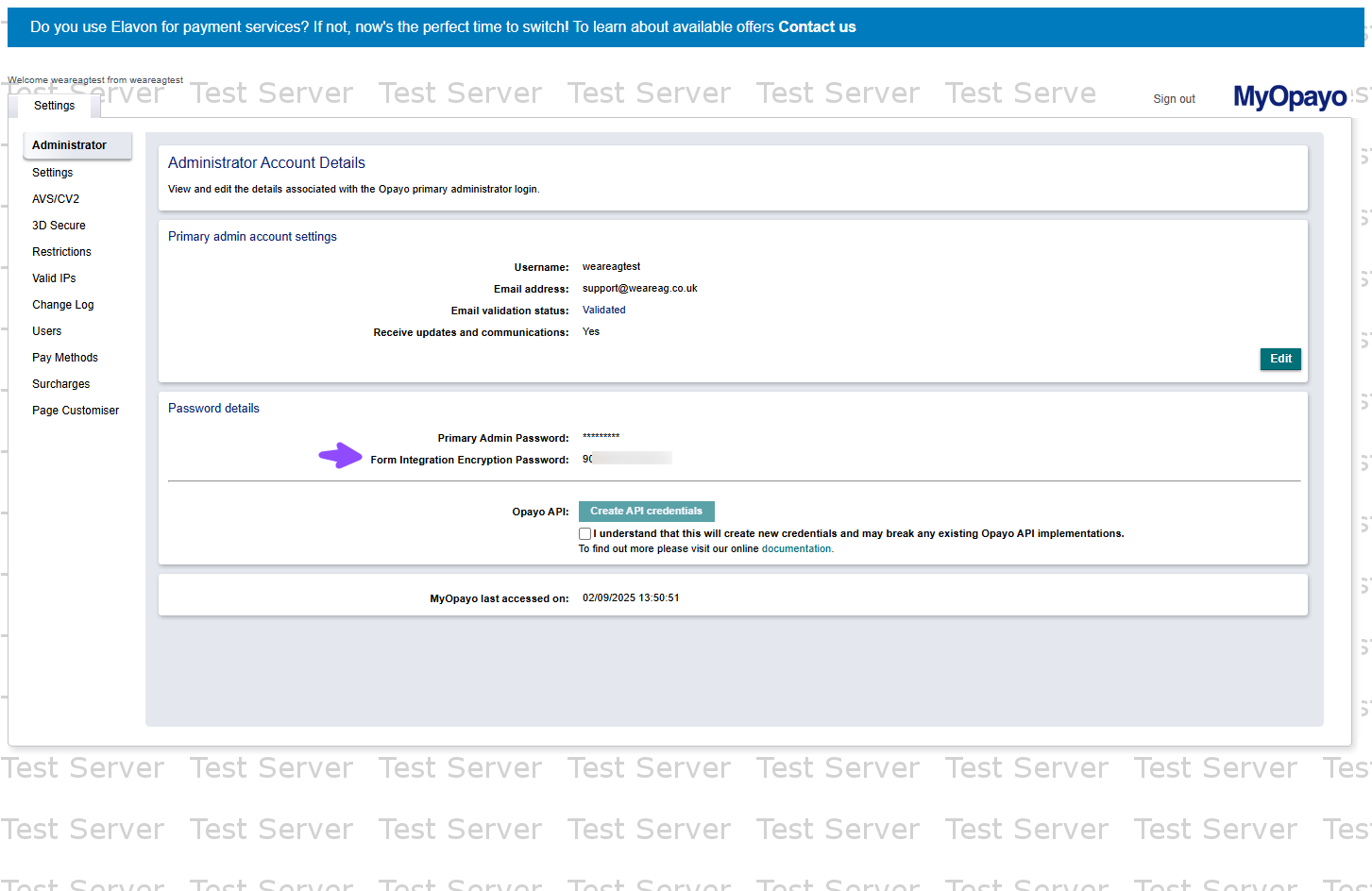Click the Primary Admin Password masked value
Viewport: 1372px width, 891px height.
pyautogui.click(x=601, y=437)
